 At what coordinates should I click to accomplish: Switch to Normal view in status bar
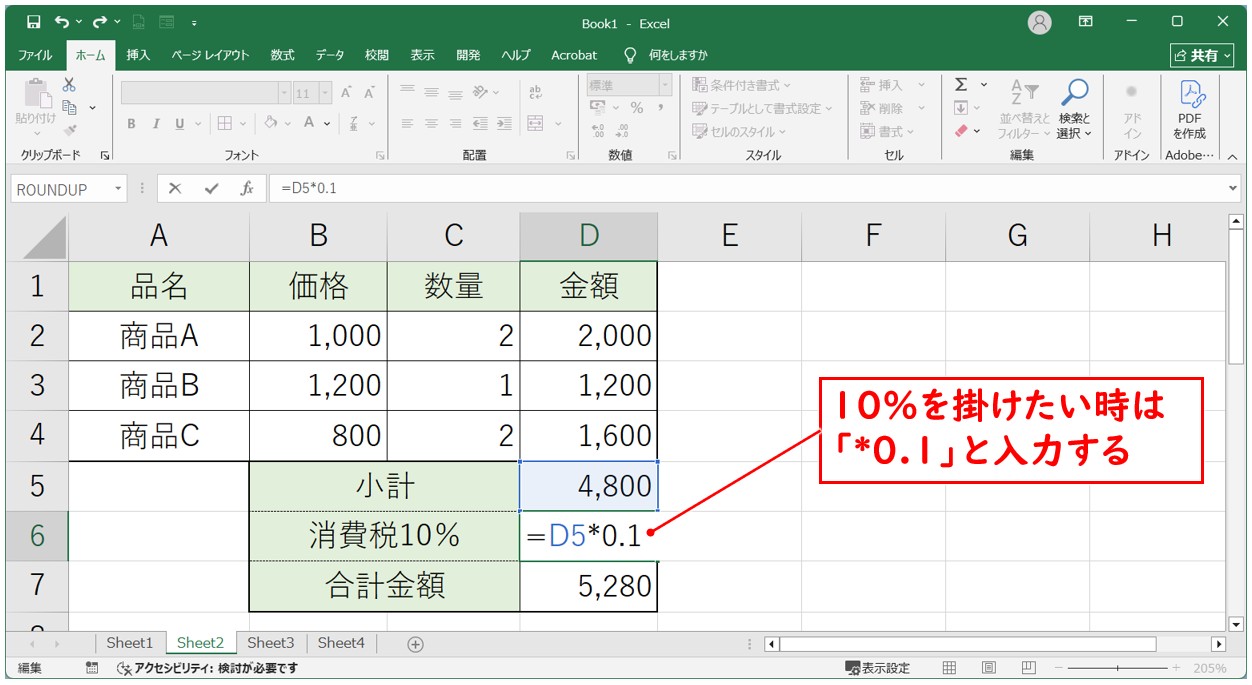pos(950,668)
